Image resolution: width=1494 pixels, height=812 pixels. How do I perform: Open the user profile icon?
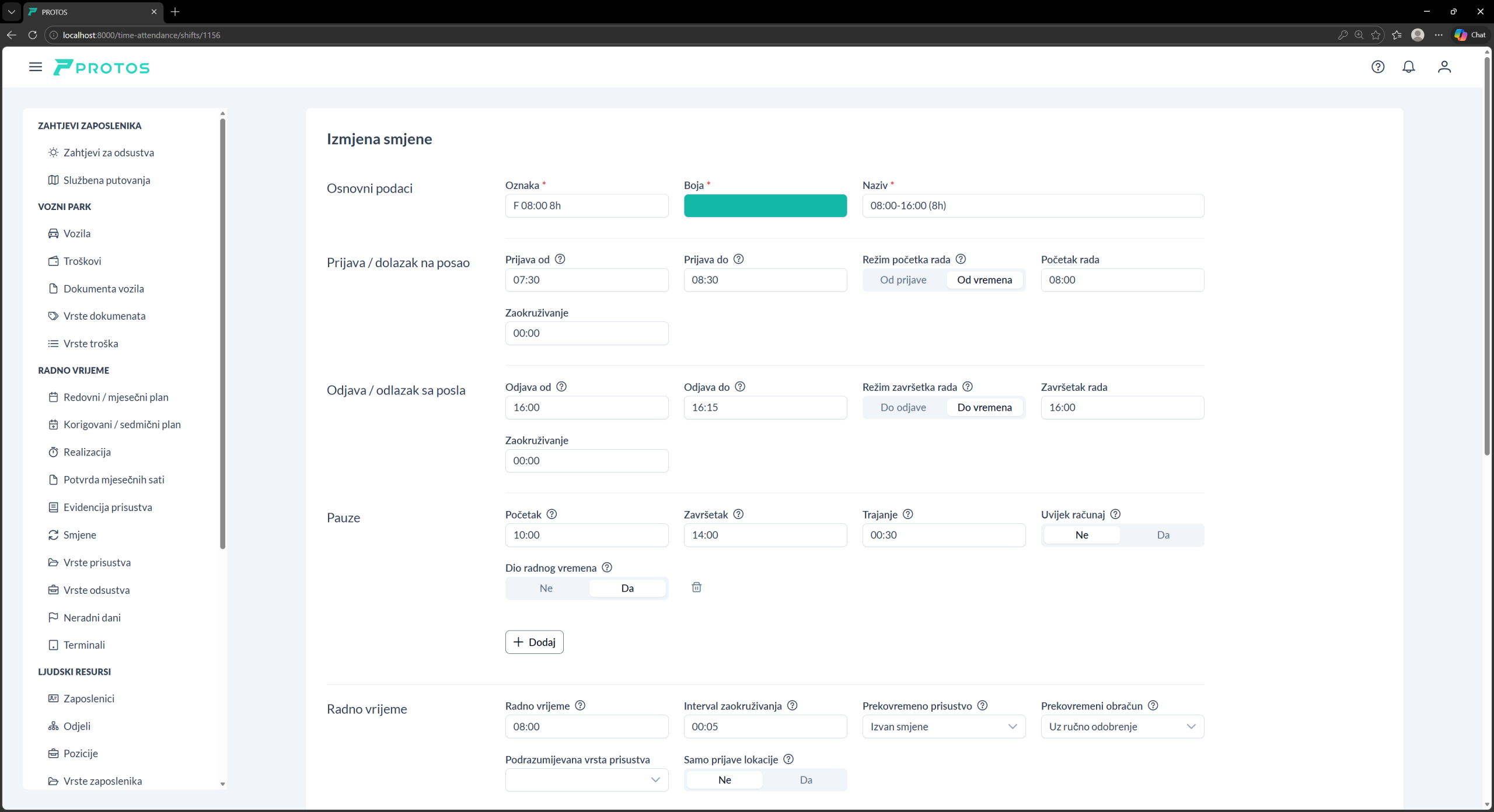[x=1444, y=67]
